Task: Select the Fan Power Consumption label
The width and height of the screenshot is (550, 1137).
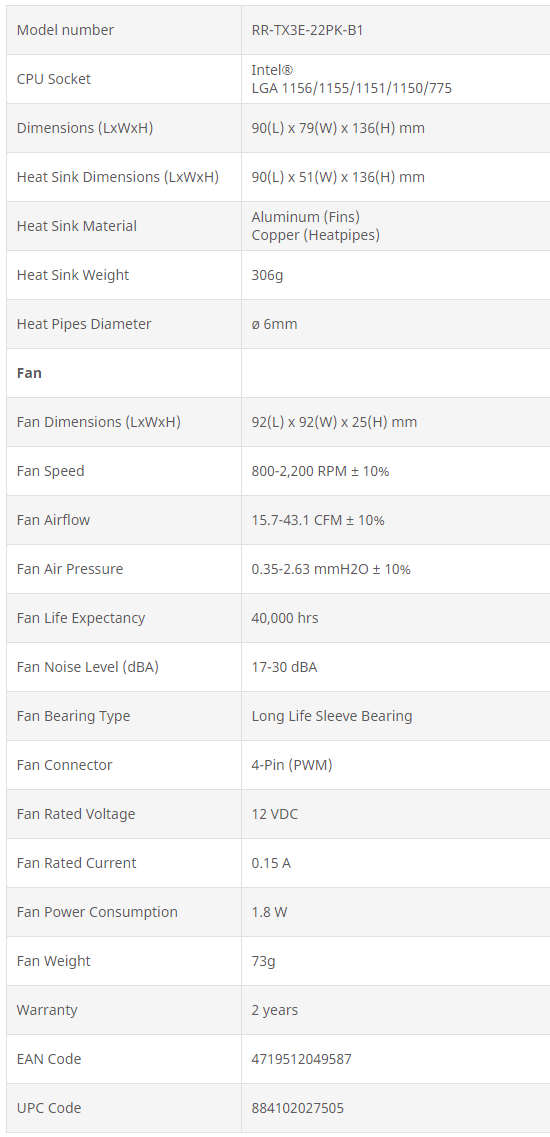Action: (97, 912)
